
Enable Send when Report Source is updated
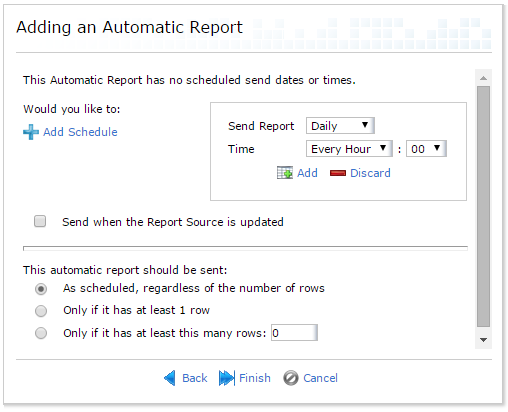point(40,221)
